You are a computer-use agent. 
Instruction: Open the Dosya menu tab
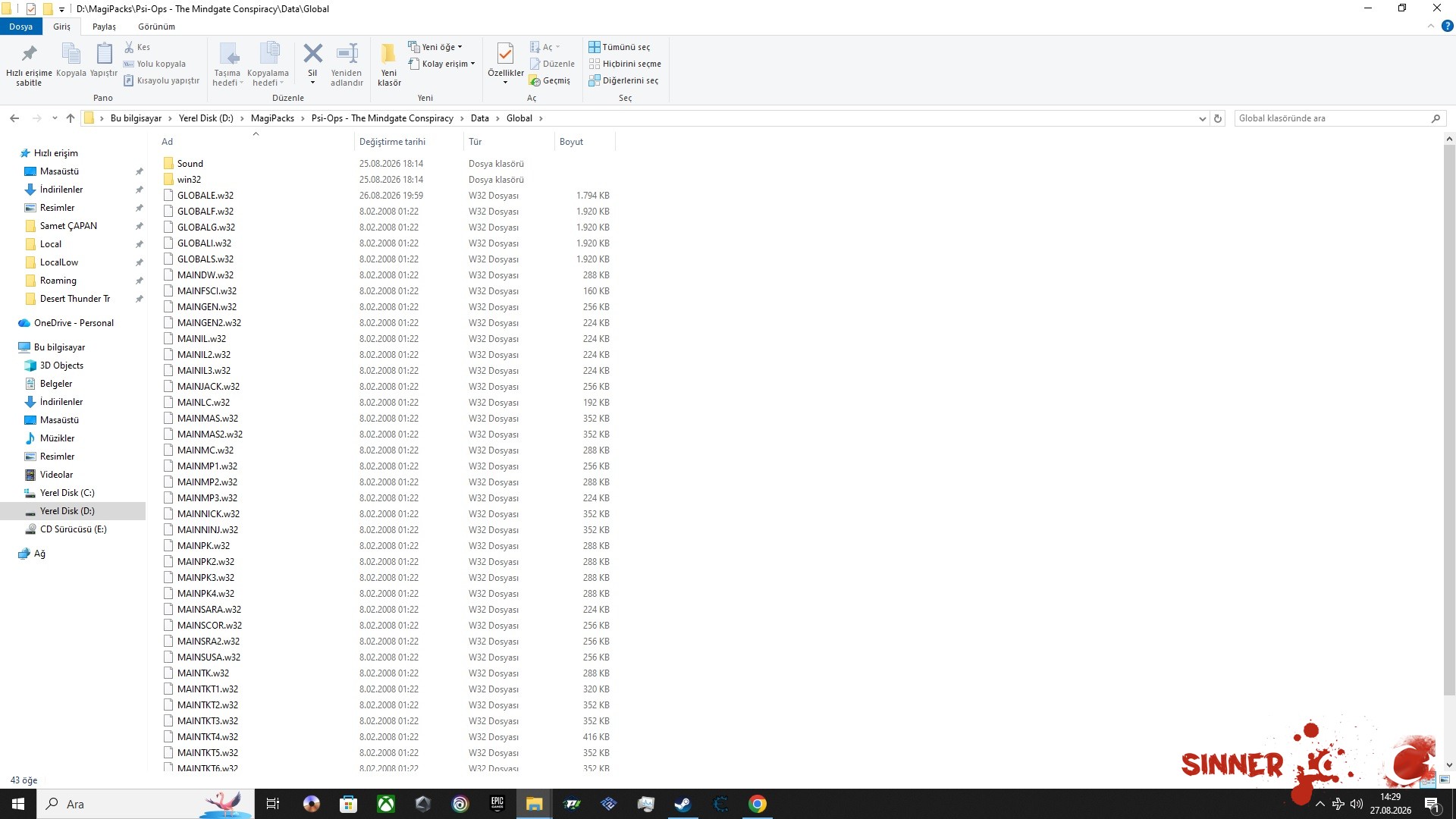21,27
